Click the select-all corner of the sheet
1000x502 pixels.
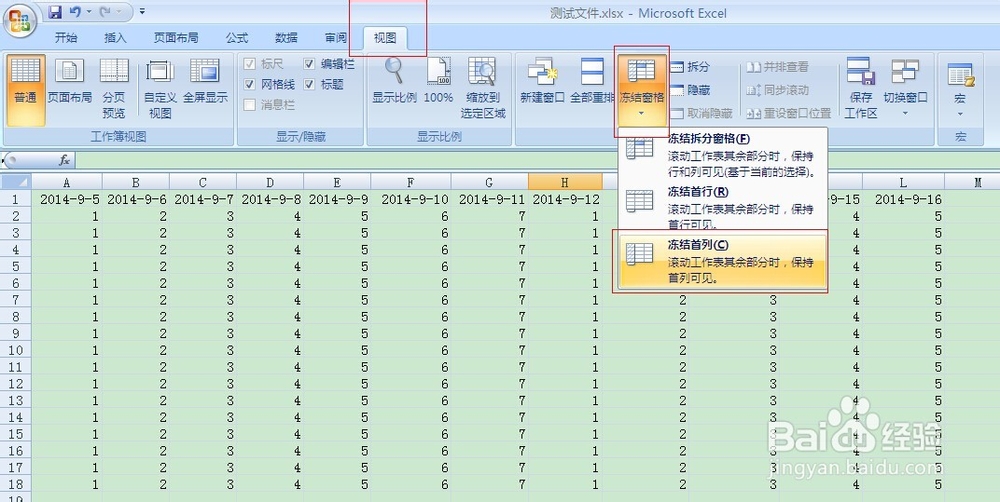(x=15, y=182)
